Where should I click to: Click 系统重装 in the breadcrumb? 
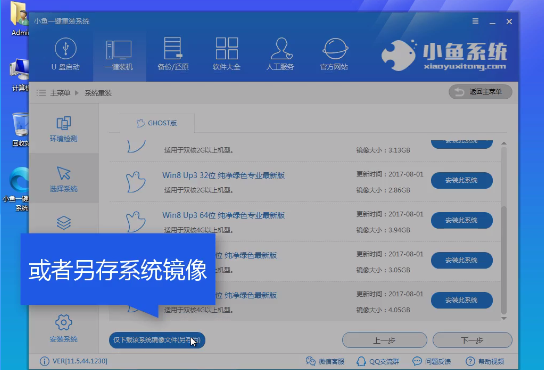(98, 93)
